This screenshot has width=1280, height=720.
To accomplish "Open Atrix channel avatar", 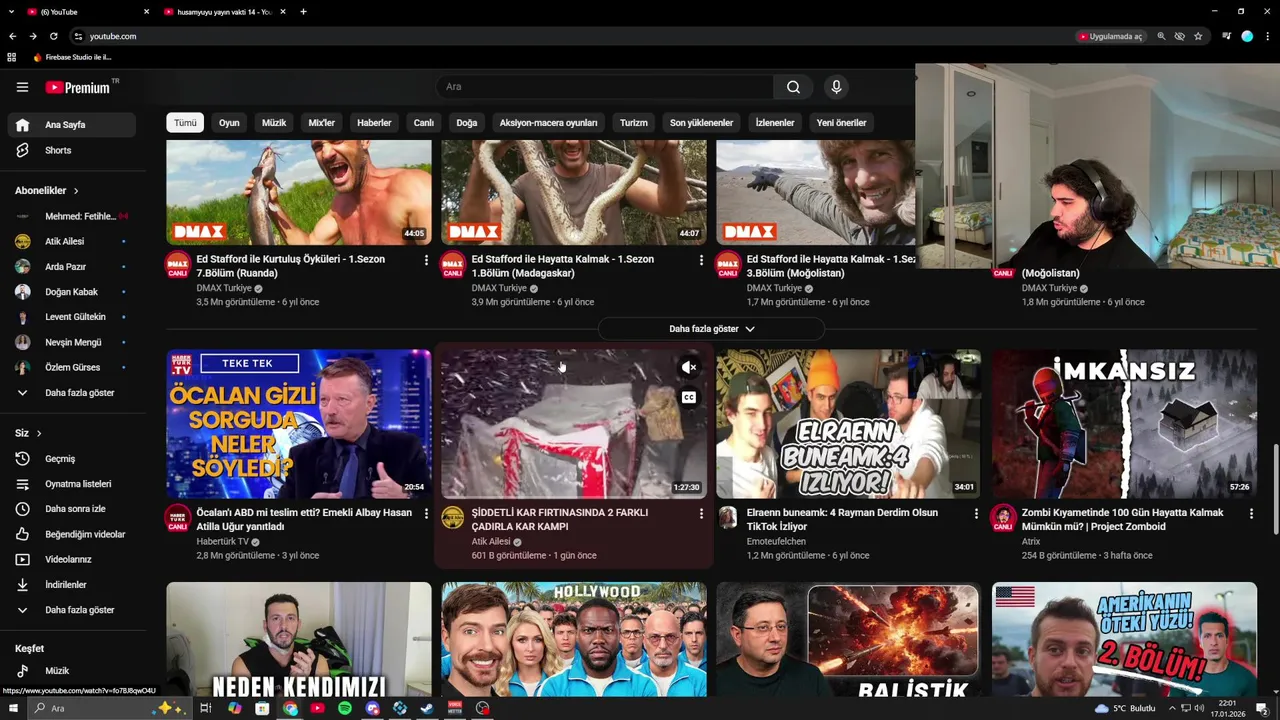I will [1003, 517].
